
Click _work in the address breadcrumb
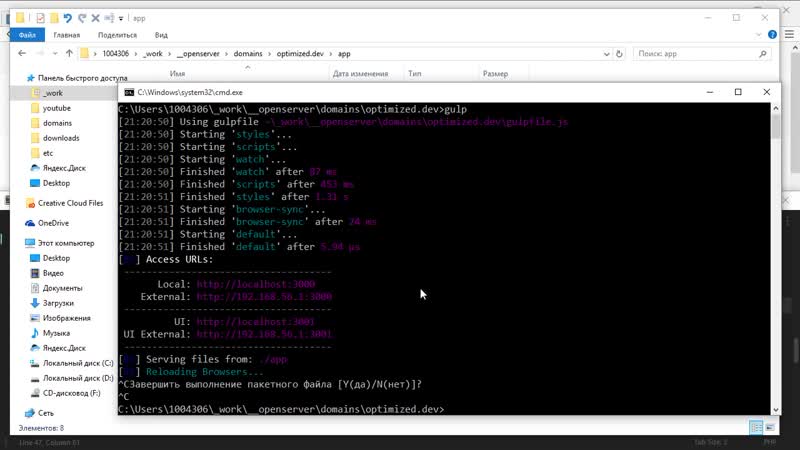click(153, 54)
